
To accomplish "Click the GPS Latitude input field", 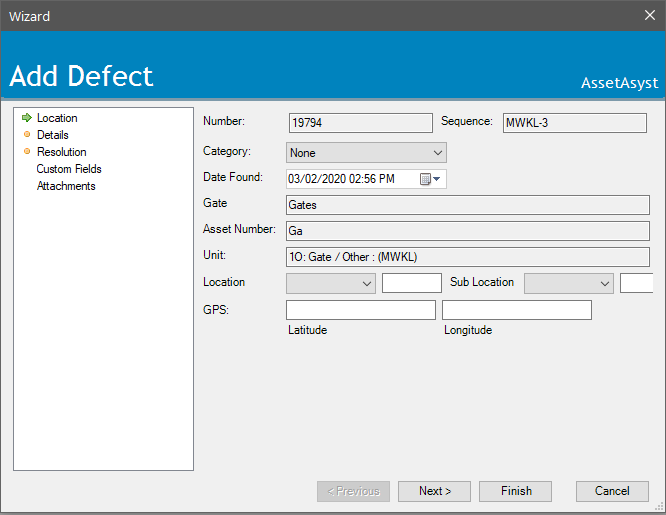I will [x=360, y=310].
